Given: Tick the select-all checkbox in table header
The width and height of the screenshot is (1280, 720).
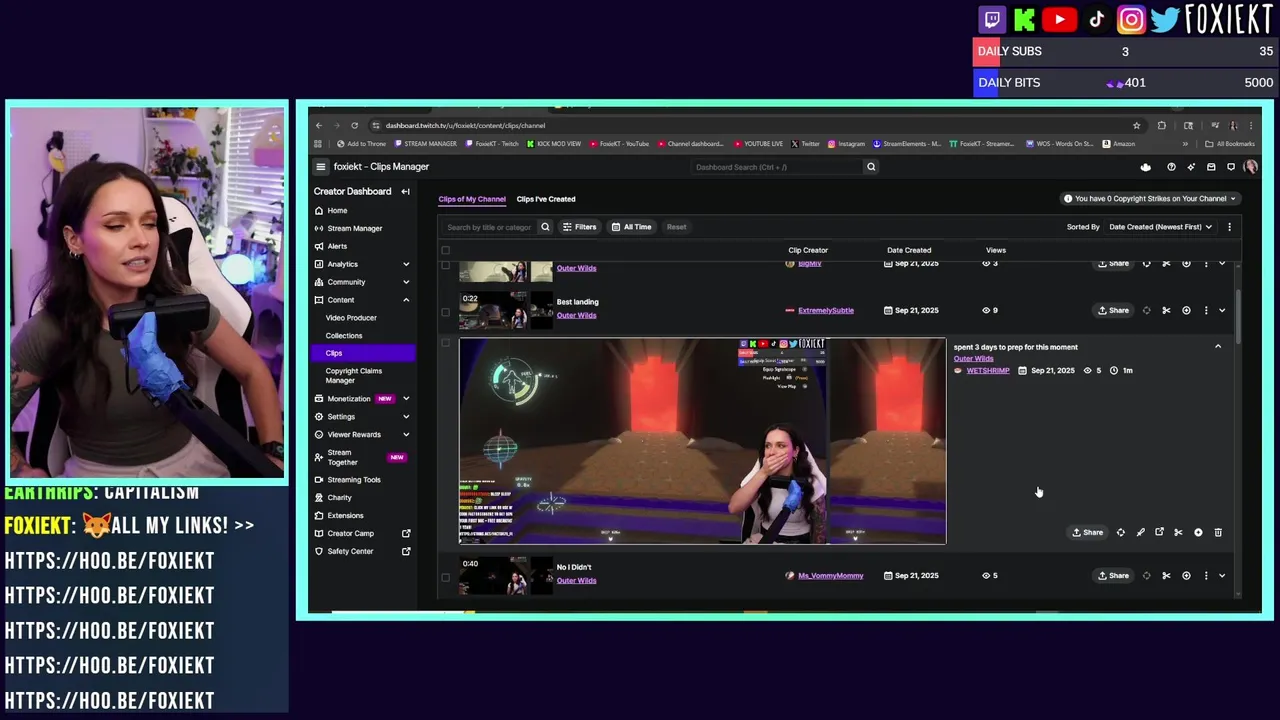Looking at the screenshot, I should click(x=446, y=251).
